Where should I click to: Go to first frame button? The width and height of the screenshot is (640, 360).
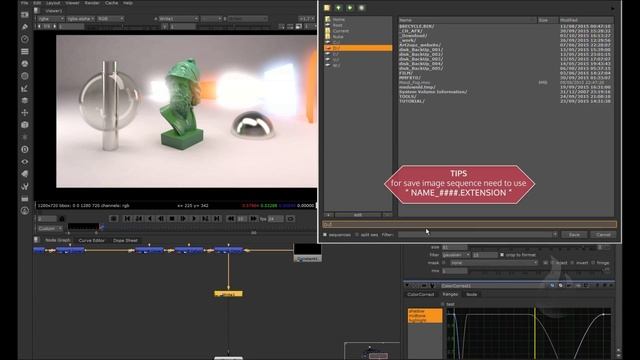127,219
